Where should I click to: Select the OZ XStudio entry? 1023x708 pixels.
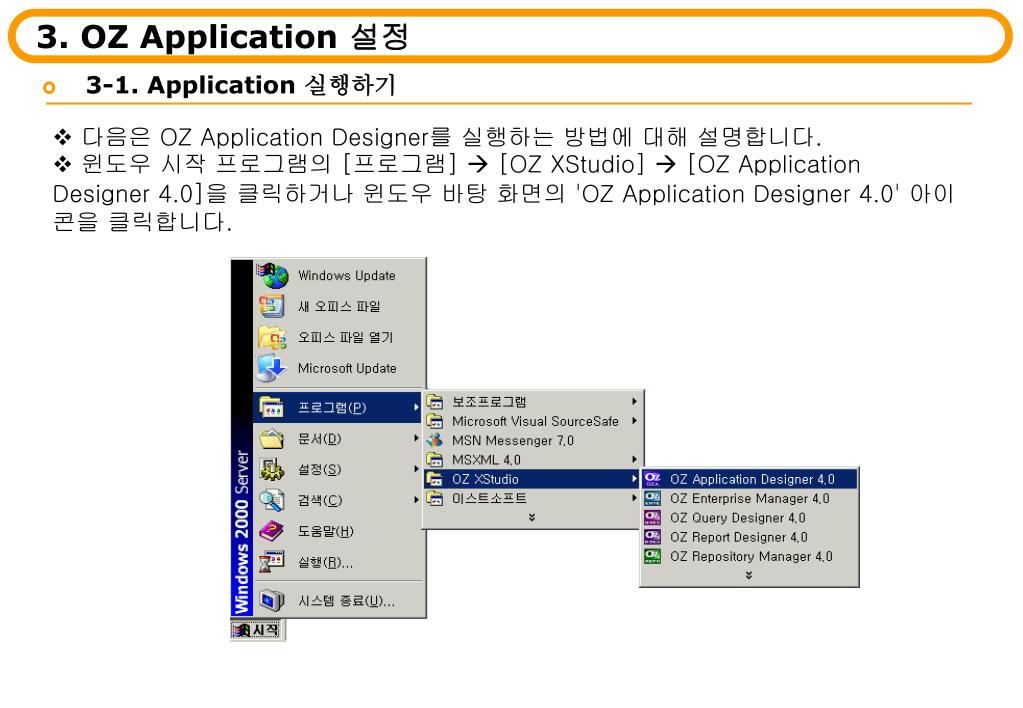pos(532,479)
